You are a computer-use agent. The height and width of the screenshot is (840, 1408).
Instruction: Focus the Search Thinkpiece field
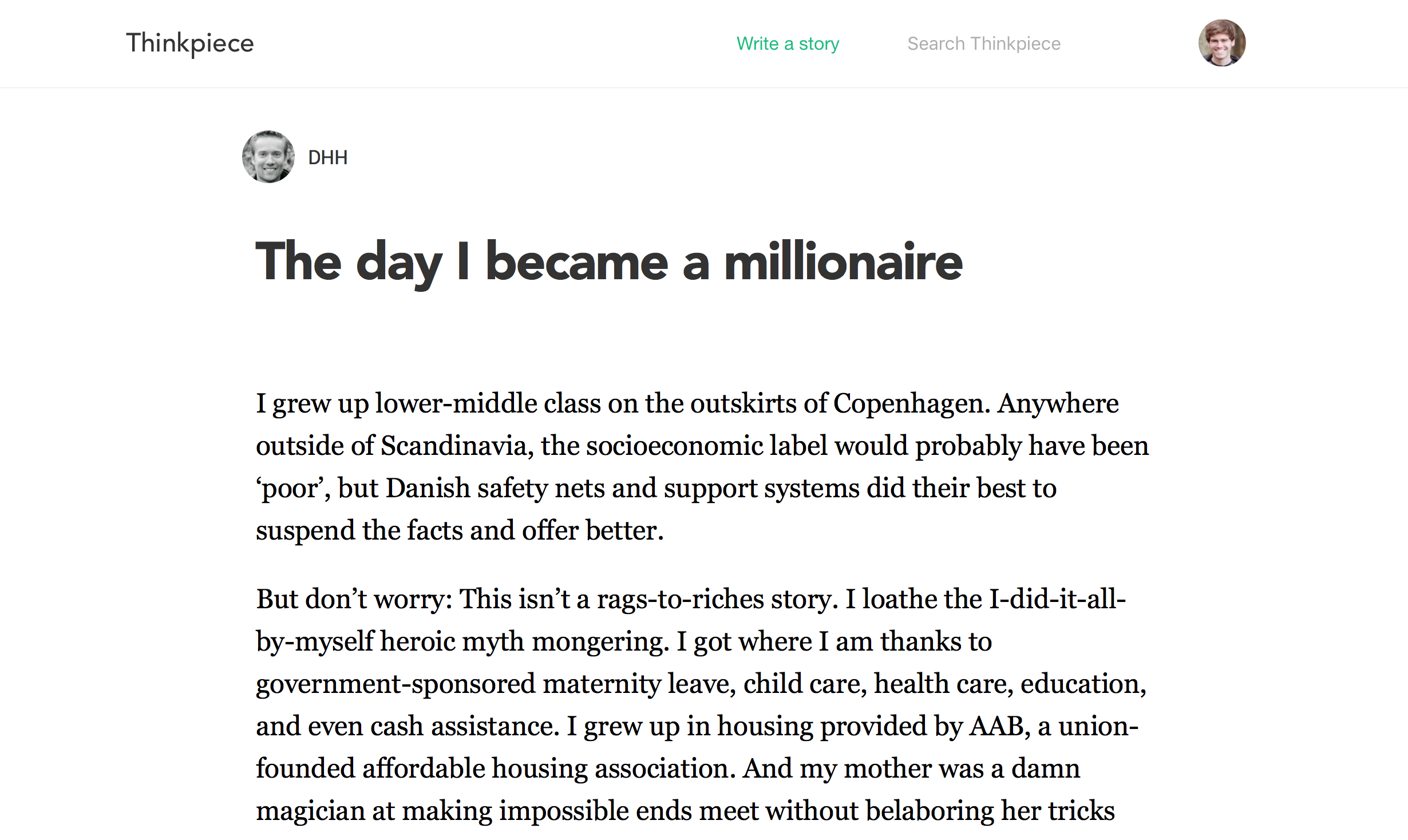click(984, 43)
